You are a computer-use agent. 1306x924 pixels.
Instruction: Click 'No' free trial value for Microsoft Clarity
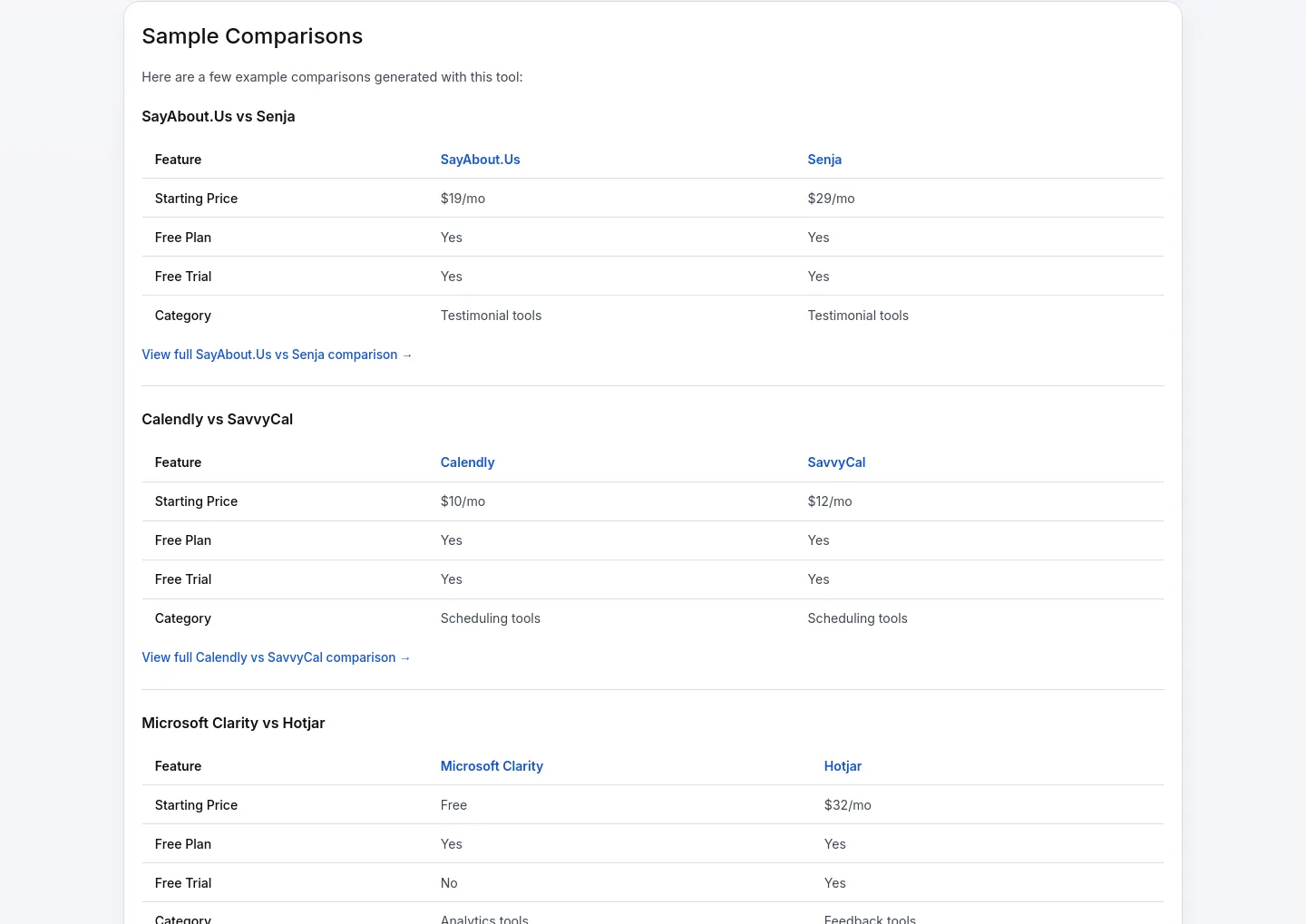[x=449, y=883]
